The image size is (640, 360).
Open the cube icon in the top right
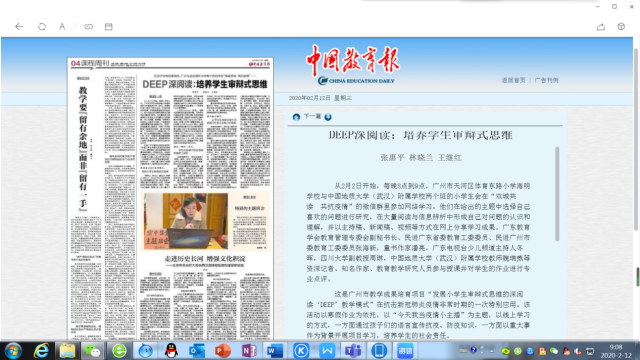click(x=621, y=27)
